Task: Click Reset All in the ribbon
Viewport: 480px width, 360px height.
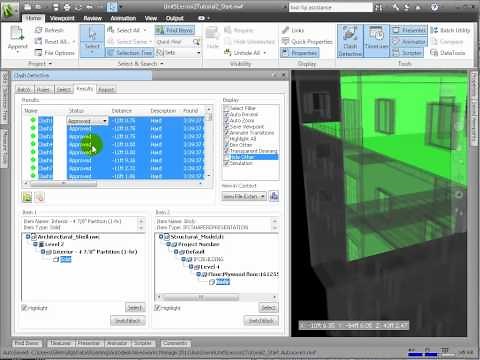Action: [x=55, y=41]
